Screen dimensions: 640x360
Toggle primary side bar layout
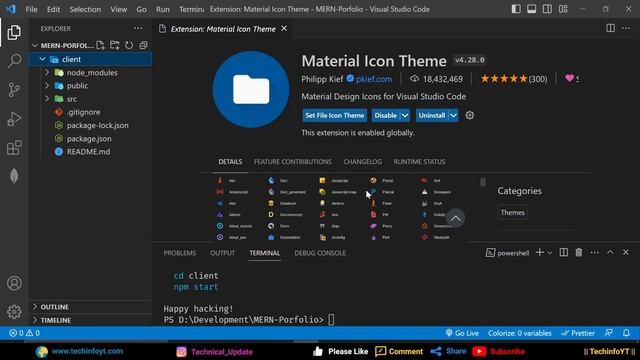click(516, 9)
